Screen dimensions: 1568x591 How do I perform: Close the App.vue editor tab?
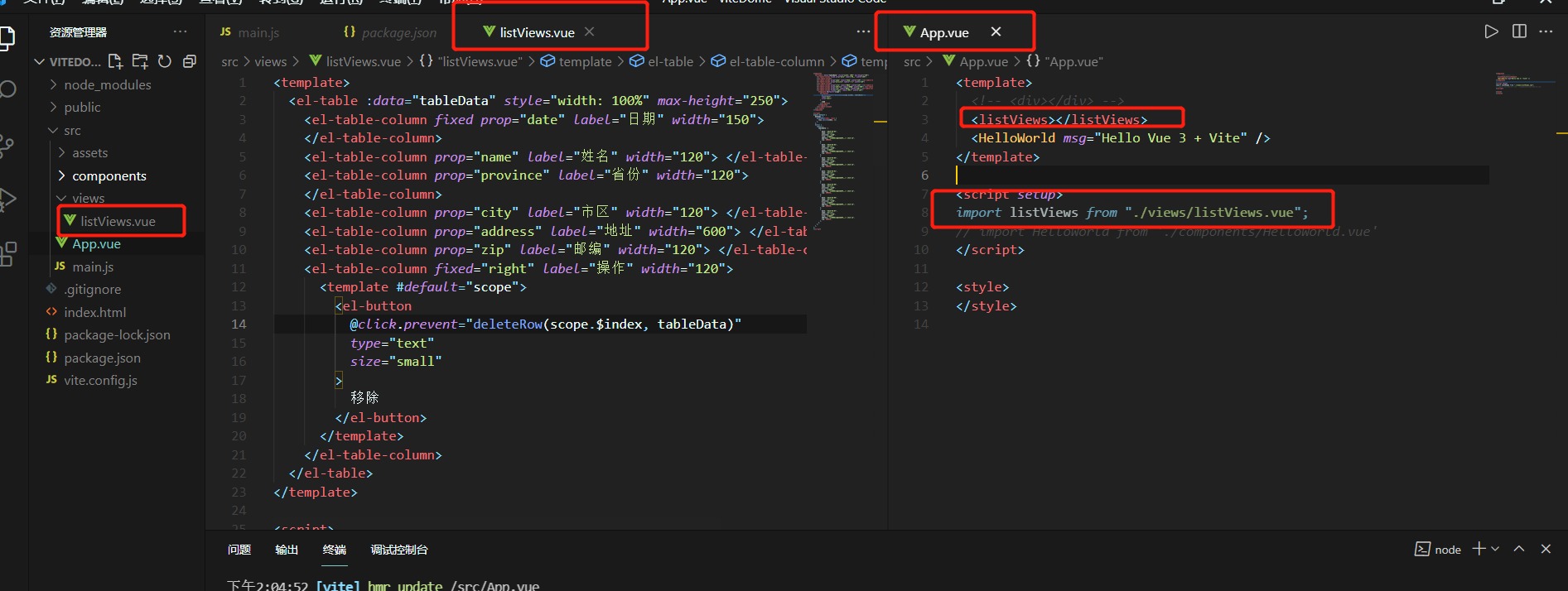996,31
